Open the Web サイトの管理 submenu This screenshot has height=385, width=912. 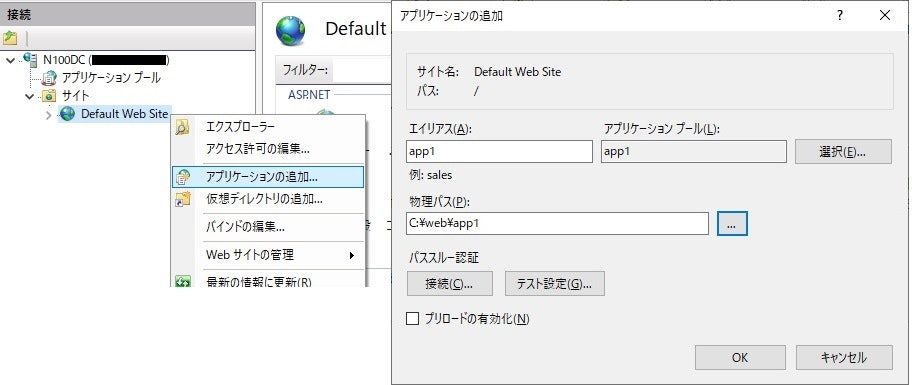pos(268,255)
